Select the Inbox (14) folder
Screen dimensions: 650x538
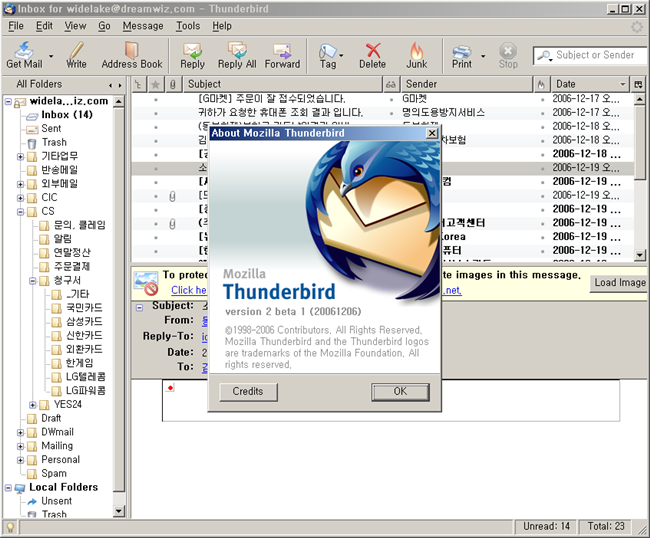pos(66,115)
